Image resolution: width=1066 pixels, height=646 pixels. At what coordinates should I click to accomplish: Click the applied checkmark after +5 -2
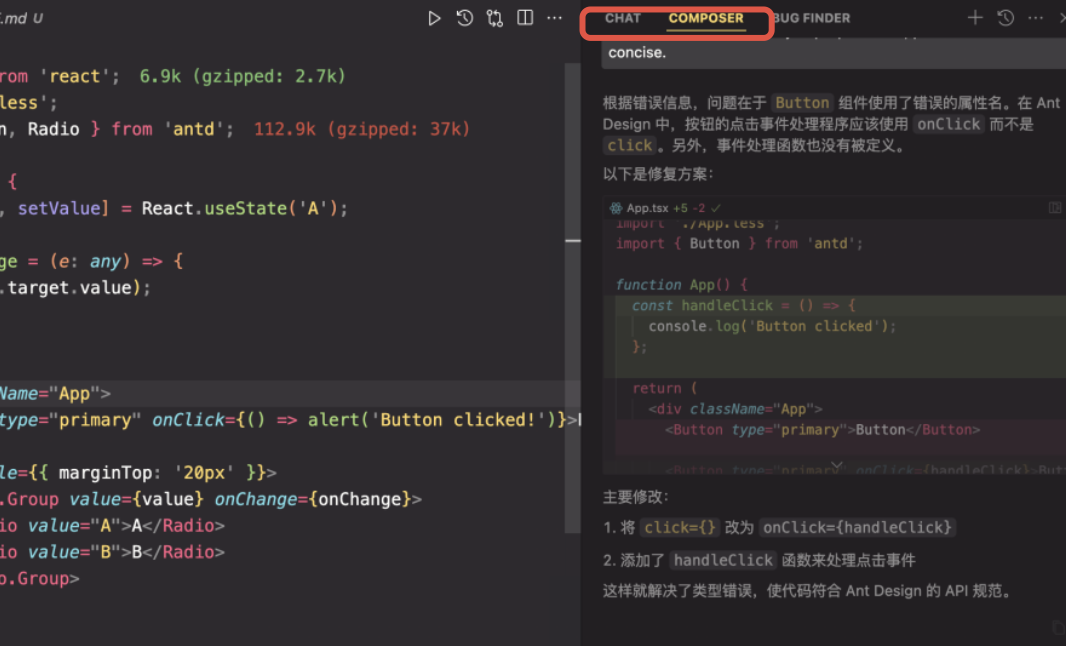716,208
